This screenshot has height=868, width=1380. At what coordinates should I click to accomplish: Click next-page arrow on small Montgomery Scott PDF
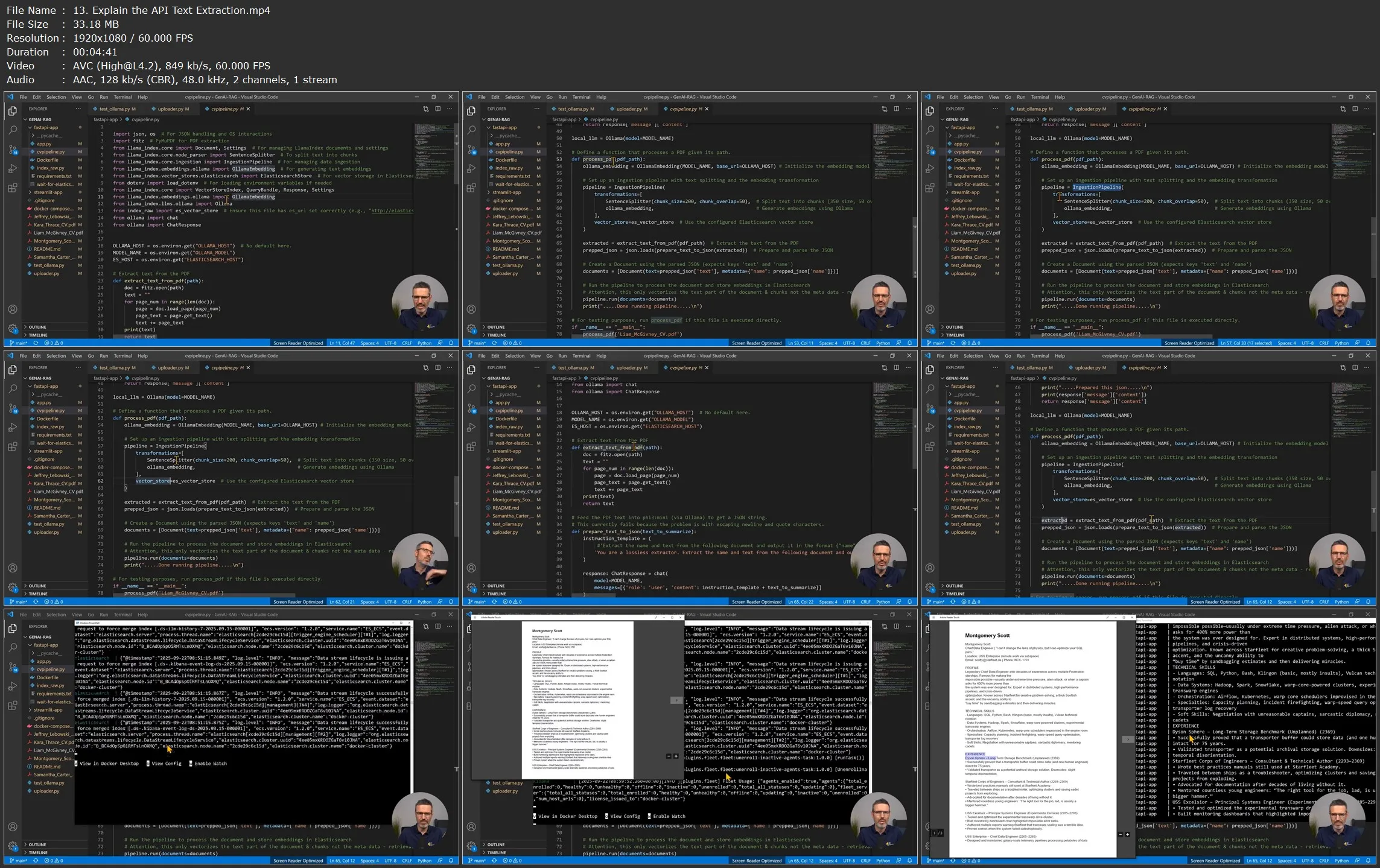(676, 700)
